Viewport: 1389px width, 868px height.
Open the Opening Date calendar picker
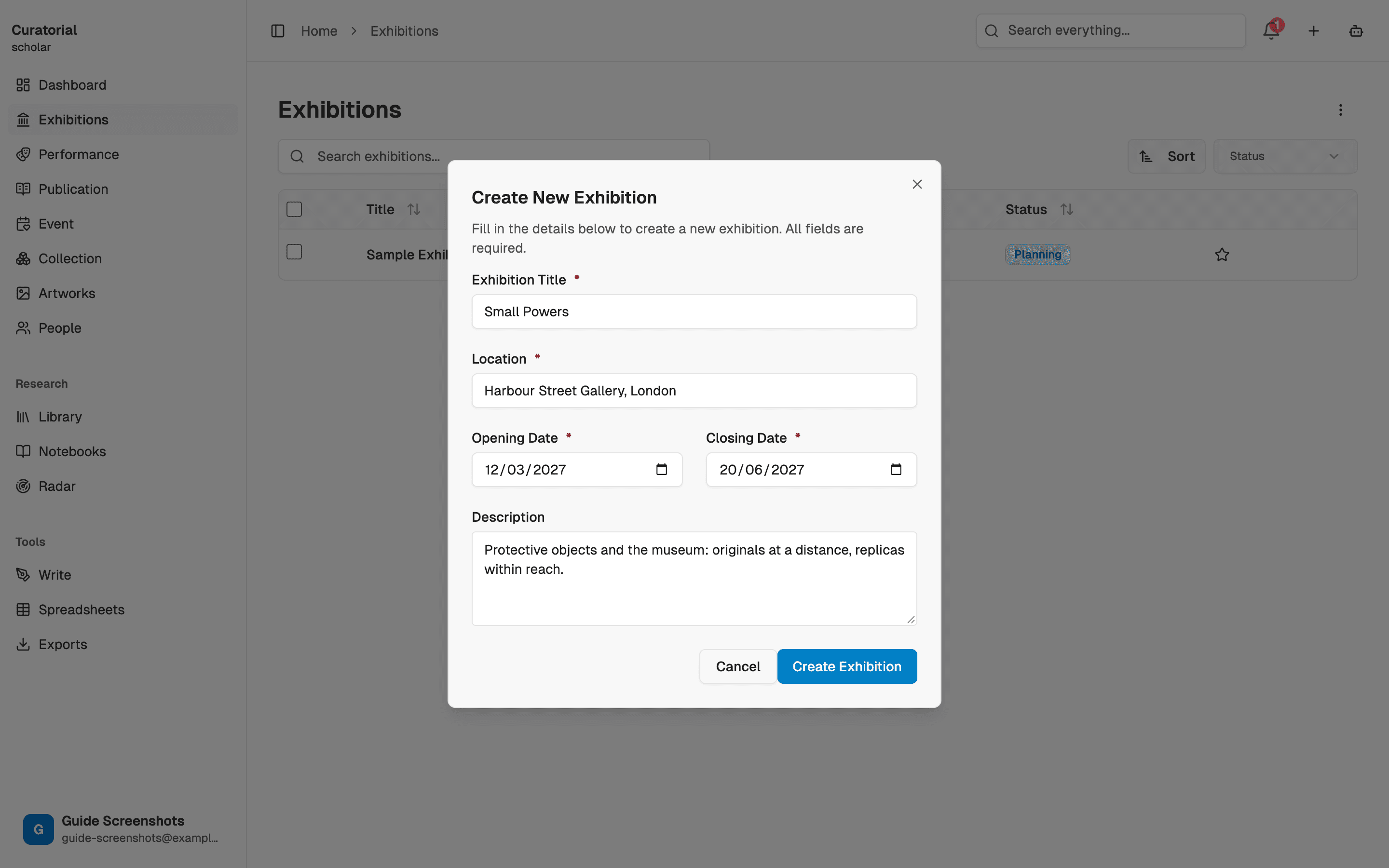pyautogui.click(x=662, y=470)
